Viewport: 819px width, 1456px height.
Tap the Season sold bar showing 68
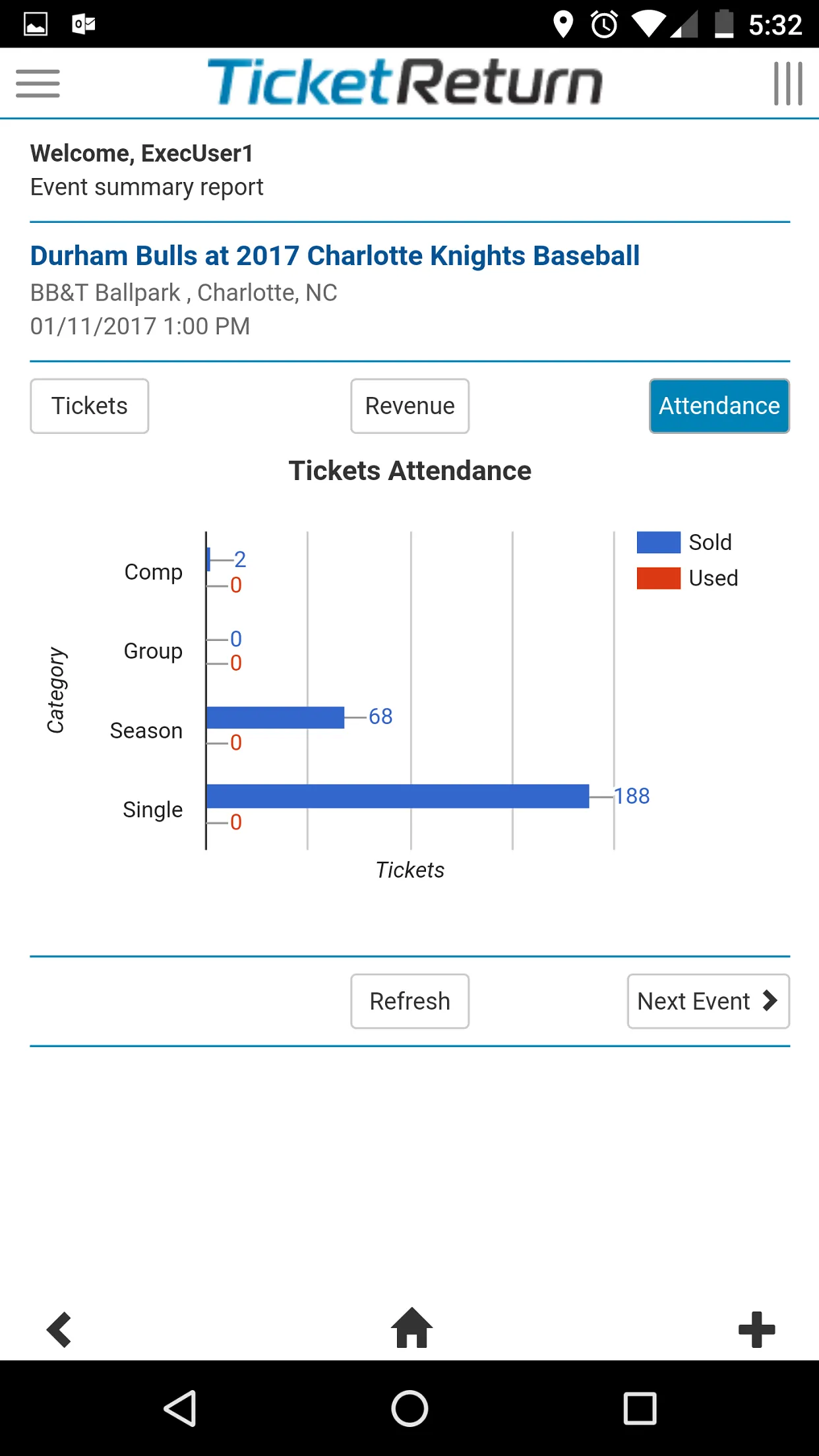(275, 717)
